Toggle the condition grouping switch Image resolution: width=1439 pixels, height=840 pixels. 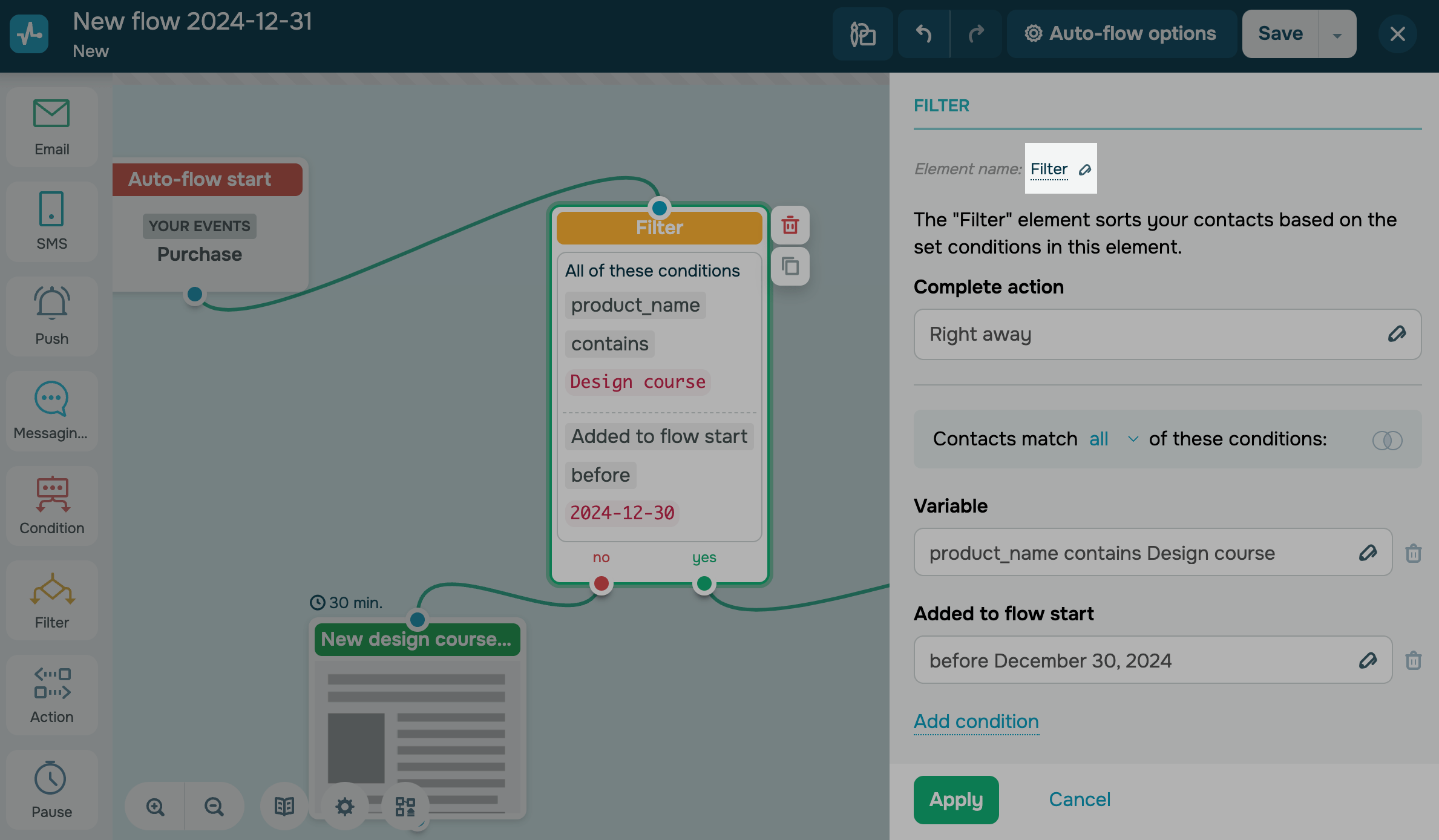click(x=1387, y=440)
